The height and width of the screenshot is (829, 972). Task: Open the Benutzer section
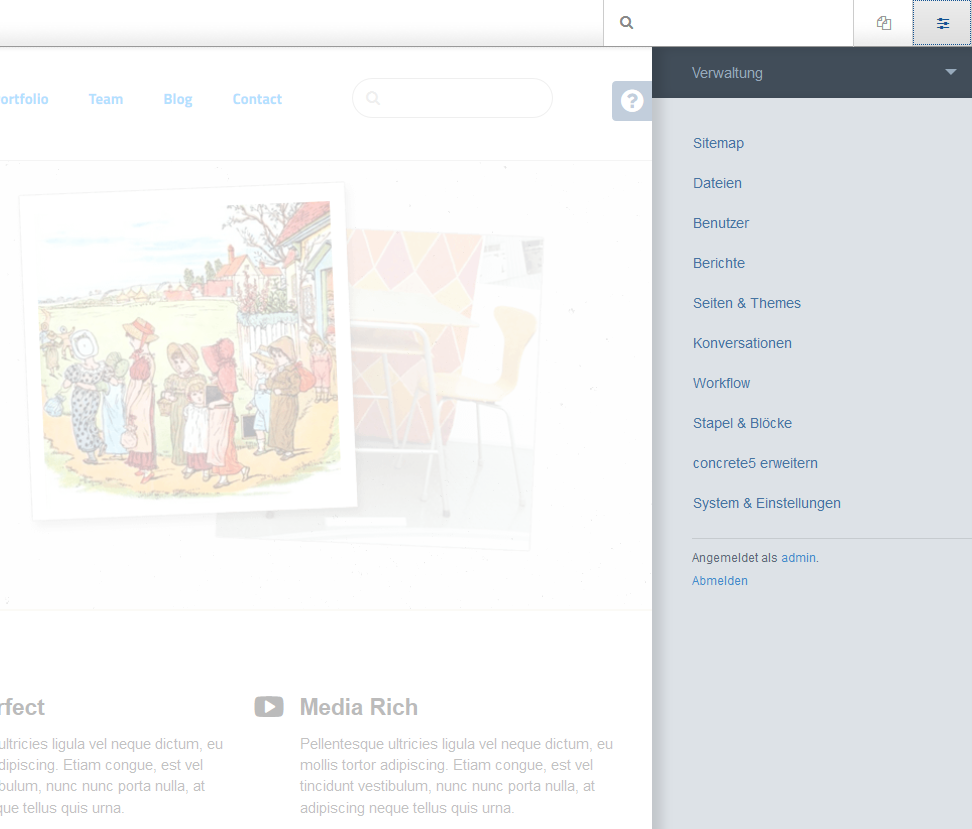point(720,223)
